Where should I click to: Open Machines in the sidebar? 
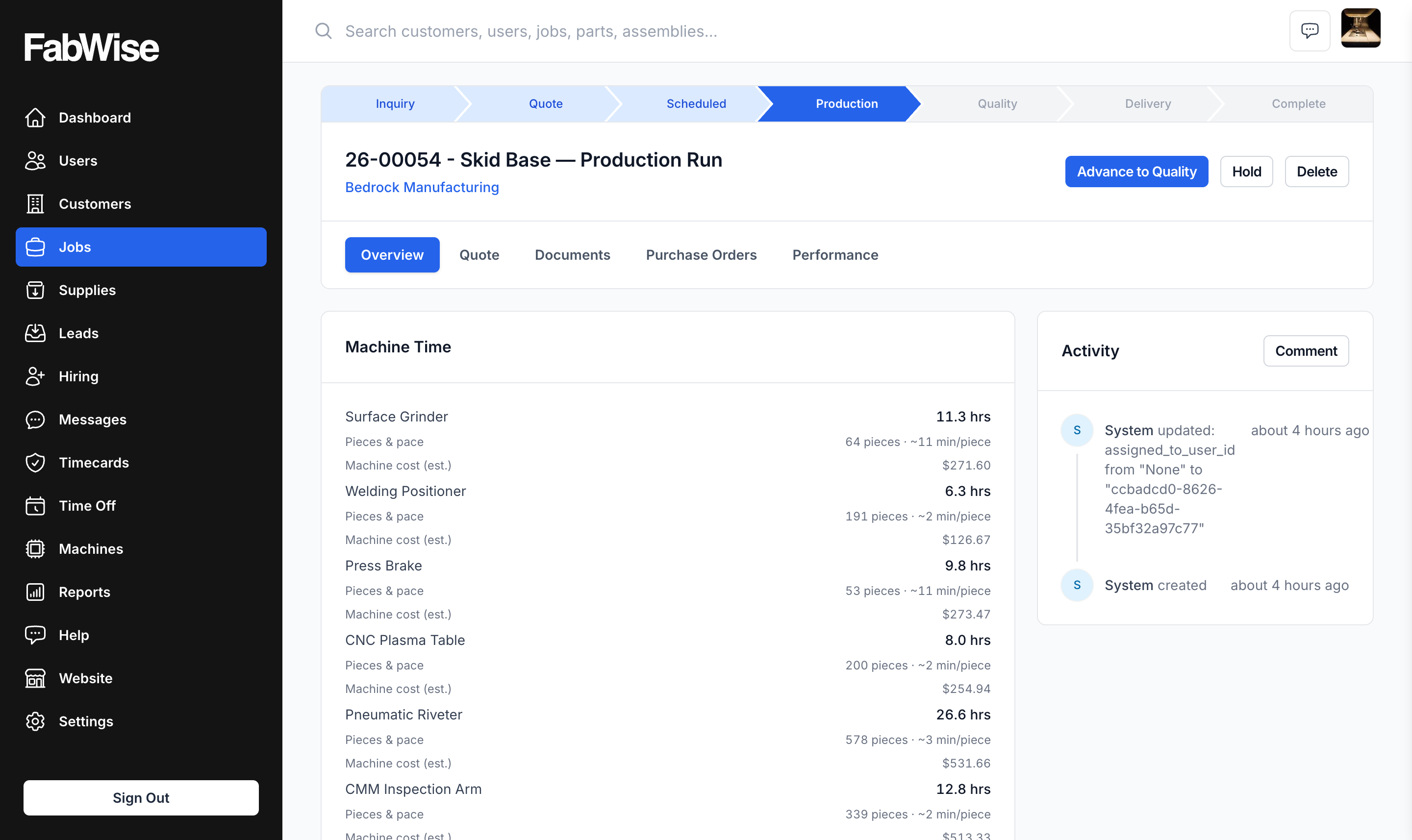pos(141,548)
